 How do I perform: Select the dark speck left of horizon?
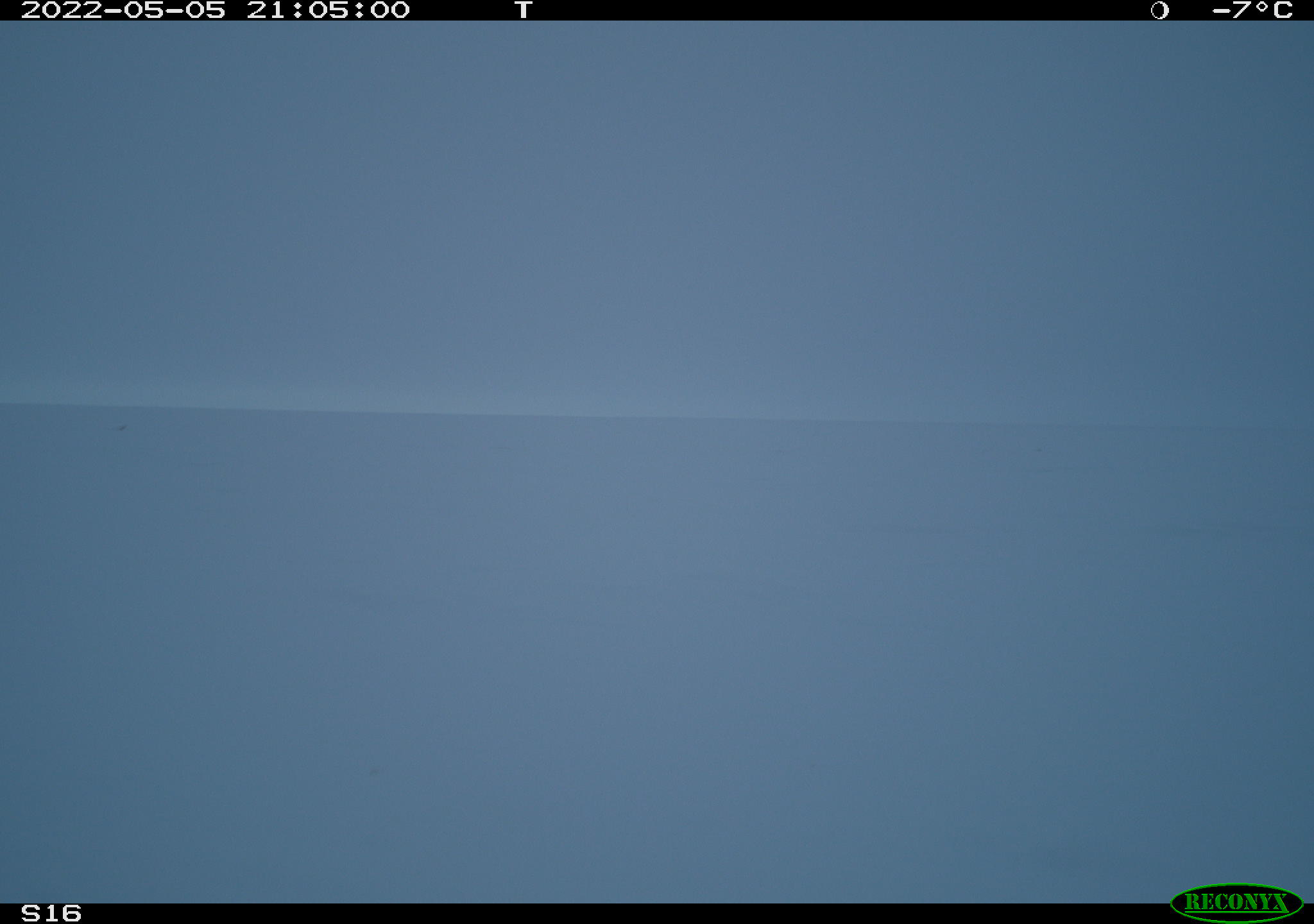[121, 427]
